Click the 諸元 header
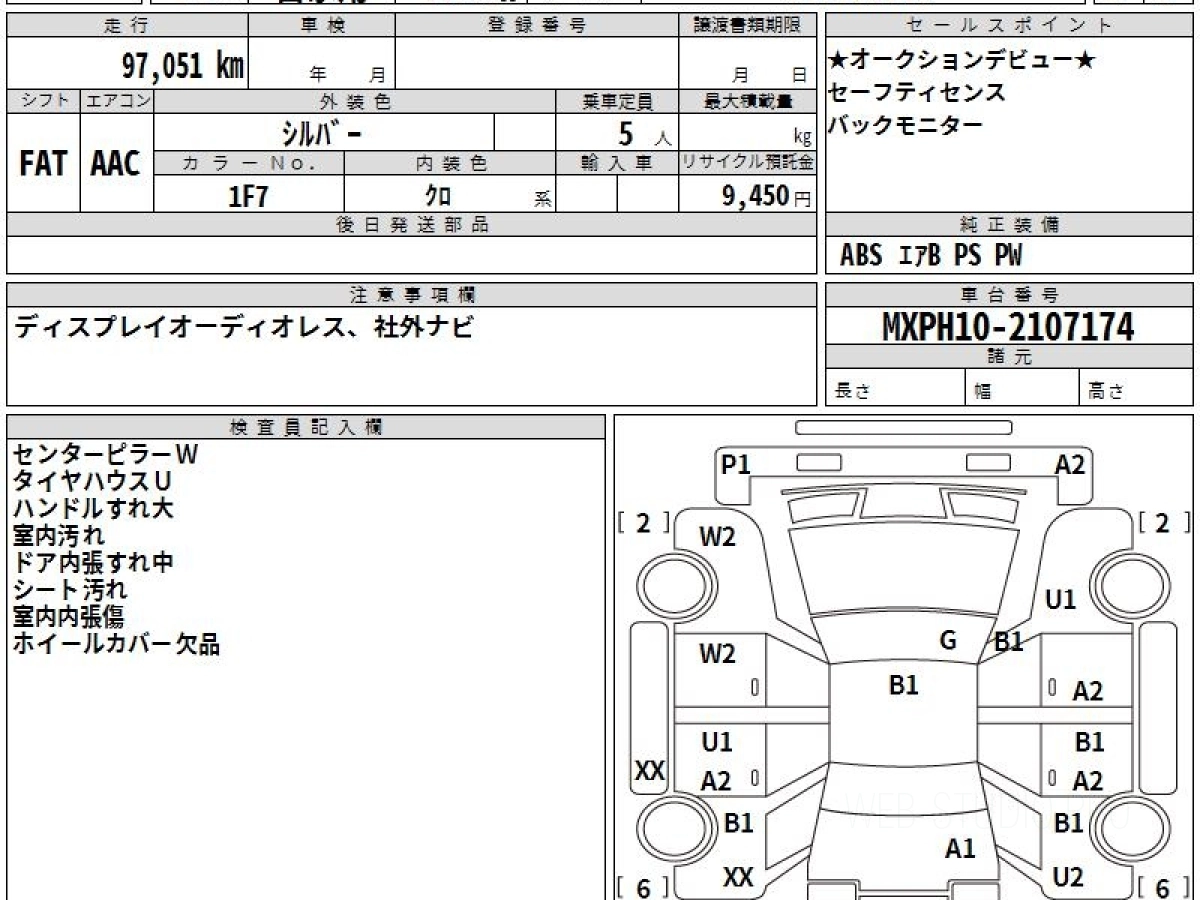1200x900 pixels. click(x=1009, y=357)
